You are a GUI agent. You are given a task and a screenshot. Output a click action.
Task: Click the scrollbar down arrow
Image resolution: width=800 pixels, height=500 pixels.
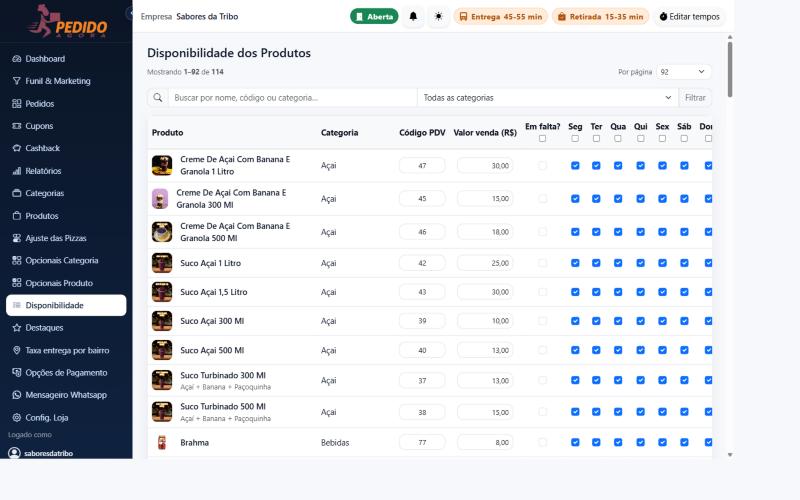[730, 455]
